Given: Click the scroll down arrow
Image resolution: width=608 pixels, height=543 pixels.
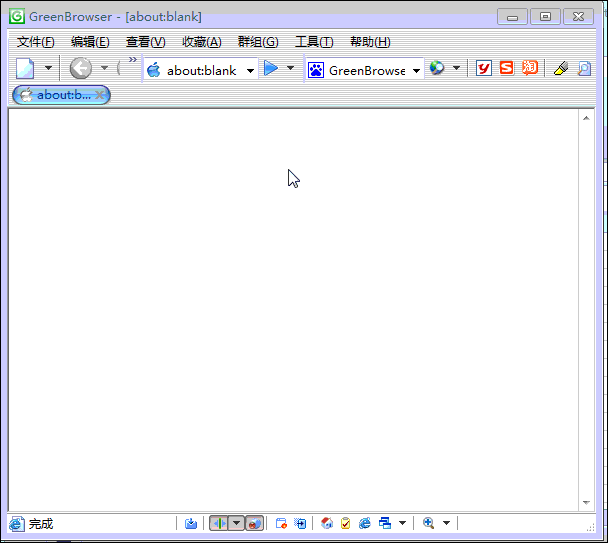Looking at the screenshot, I should coord(586,503).
